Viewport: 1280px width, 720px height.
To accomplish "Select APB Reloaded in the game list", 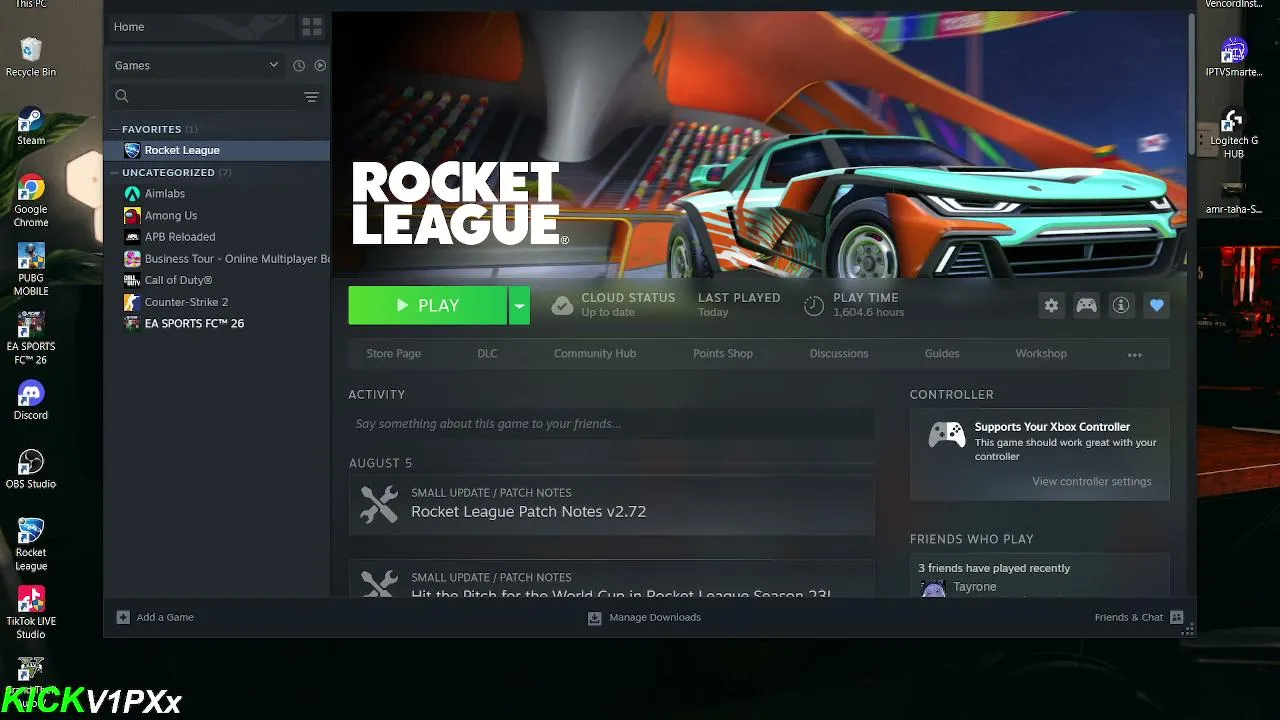I will tap(217, 237).
